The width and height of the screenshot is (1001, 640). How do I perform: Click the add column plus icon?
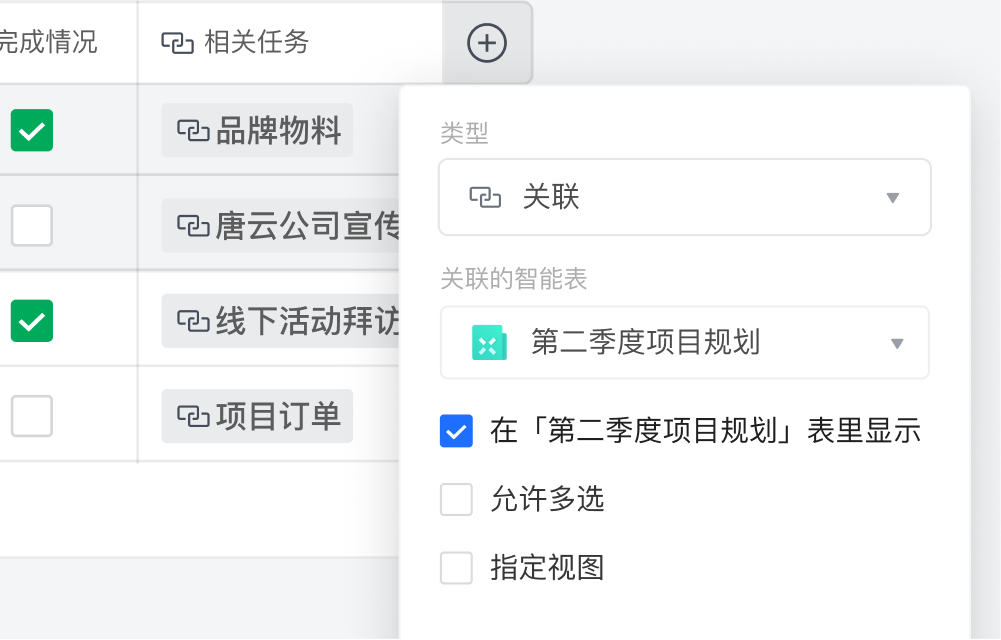[x=487, y=43]
